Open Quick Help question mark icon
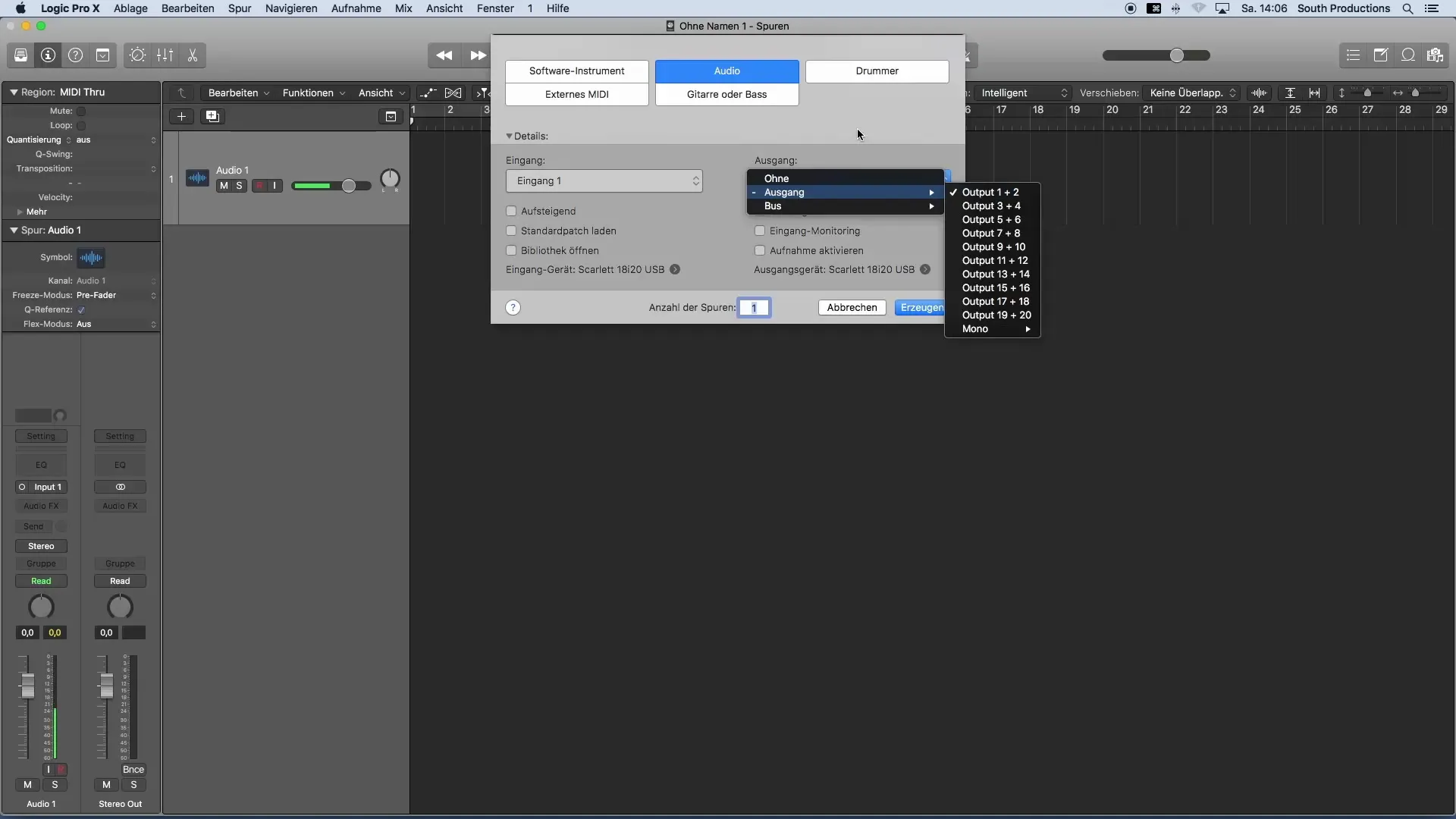 pos(76,55)
